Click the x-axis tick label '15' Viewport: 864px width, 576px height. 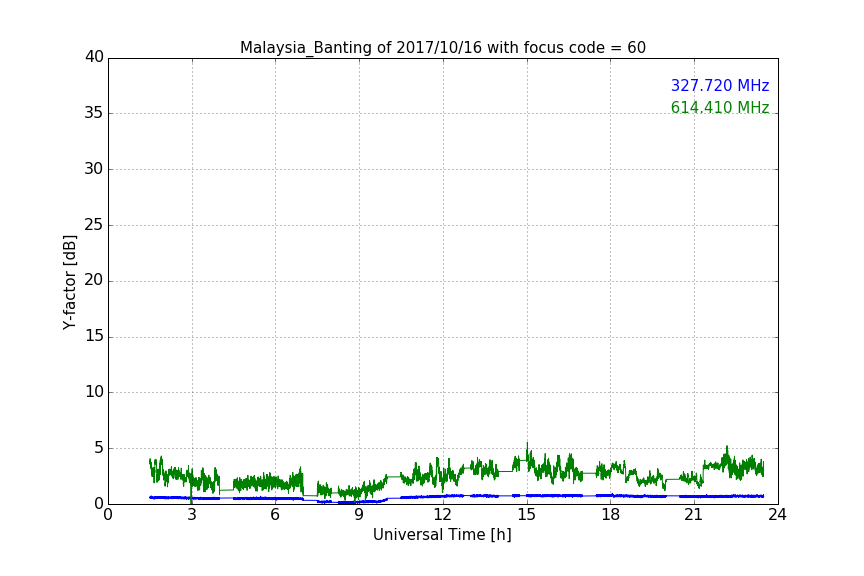click(x=527, y=515)
